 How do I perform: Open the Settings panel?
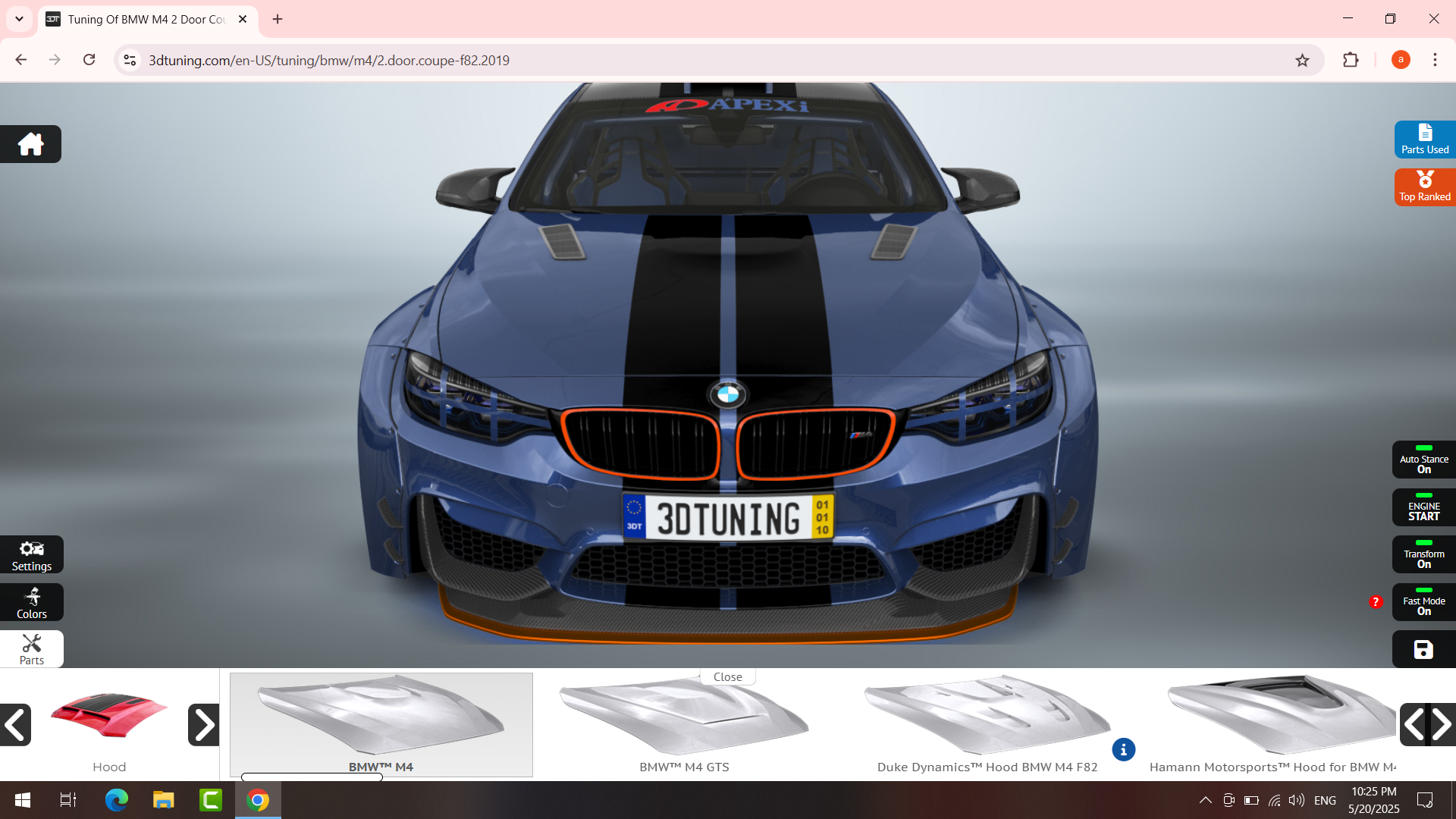pyautogui.click(x=32, y=555)
